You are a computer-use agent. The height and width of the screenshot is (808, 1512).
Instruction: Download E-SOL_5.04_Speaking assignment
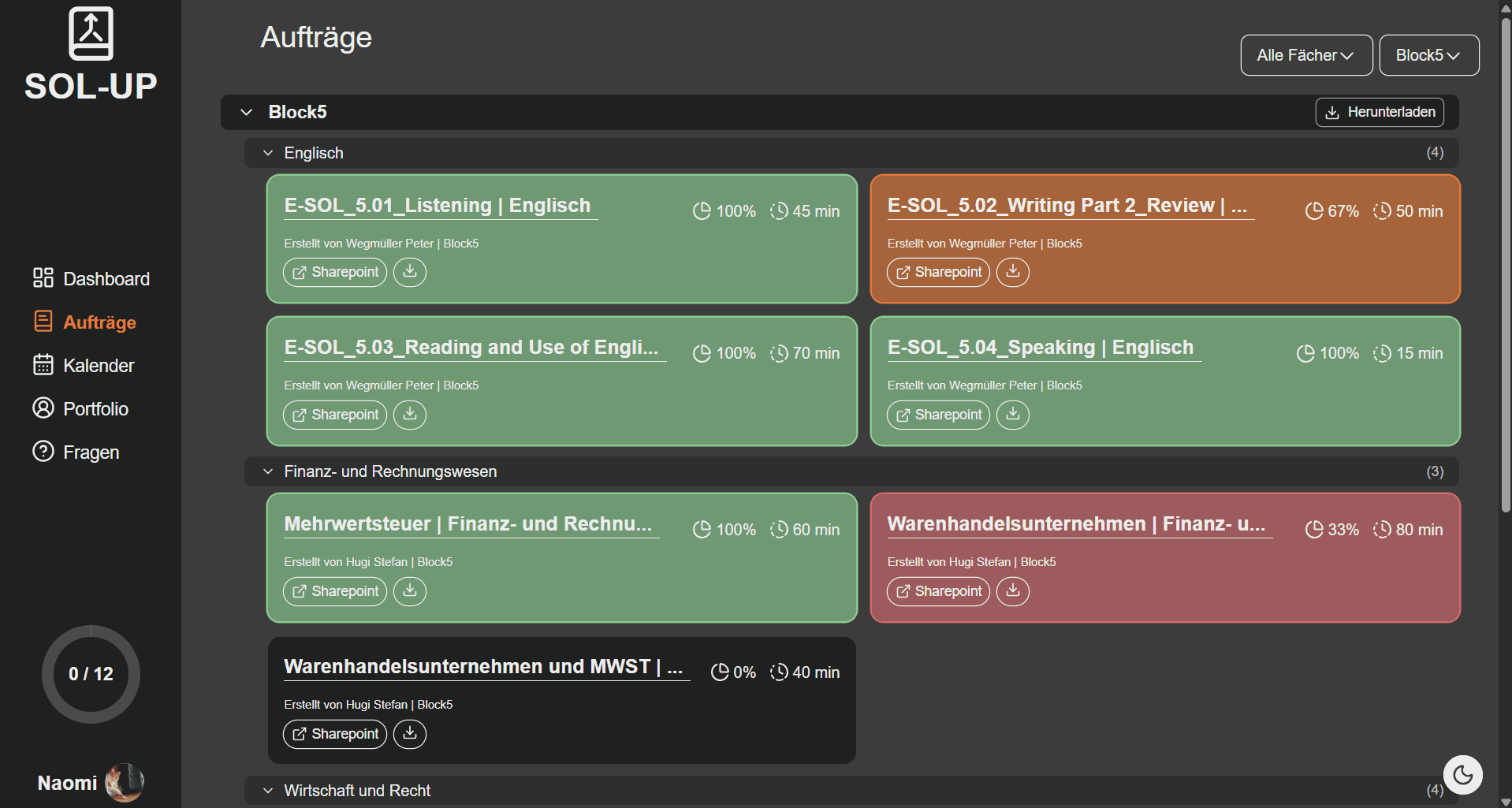pos(1013,415)
